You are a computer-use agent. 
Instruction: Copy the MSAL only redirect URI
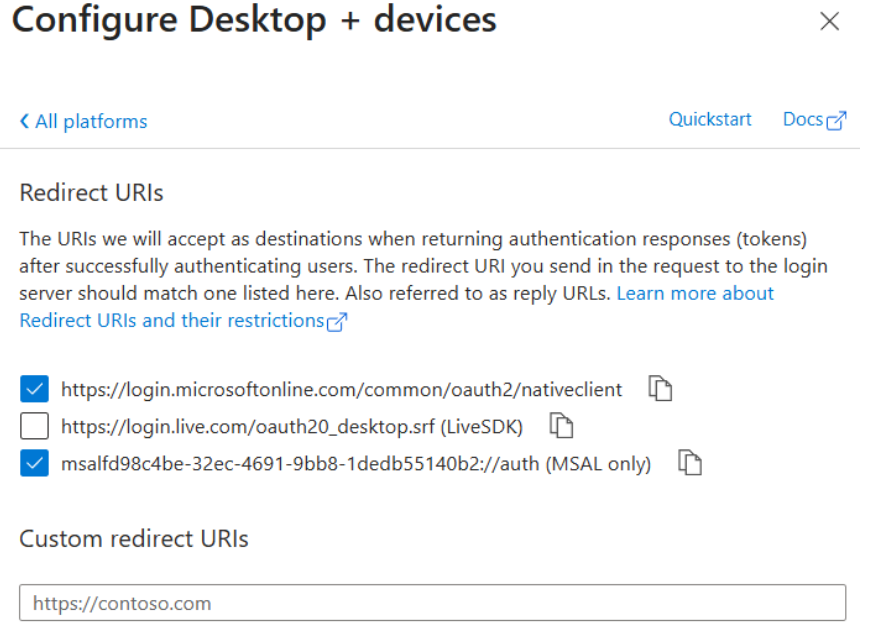(x=690, y=463)
